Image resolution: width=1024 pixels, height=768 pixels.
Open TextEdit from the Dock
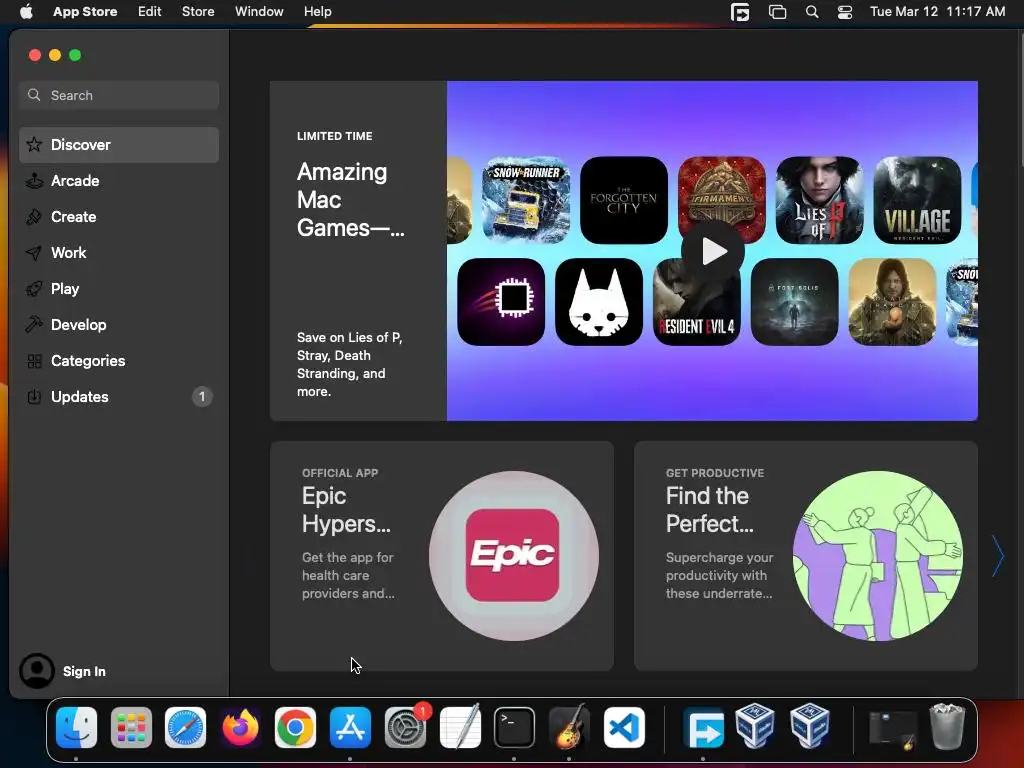click(x=460, y=727)
